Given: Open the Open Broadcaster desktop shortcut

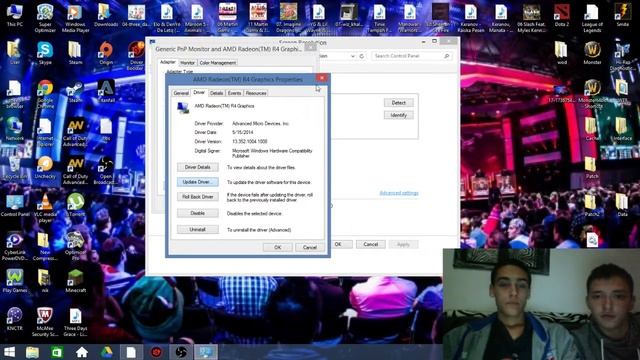Looking at the screenshot, I should click(x=106, y=170).
